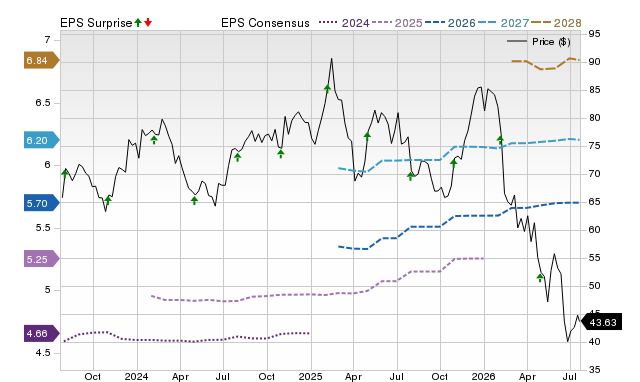Click the green up arrow in EPS Surprise legend
The height and width of the screenshot is (382, 640).
click(138, 22)
